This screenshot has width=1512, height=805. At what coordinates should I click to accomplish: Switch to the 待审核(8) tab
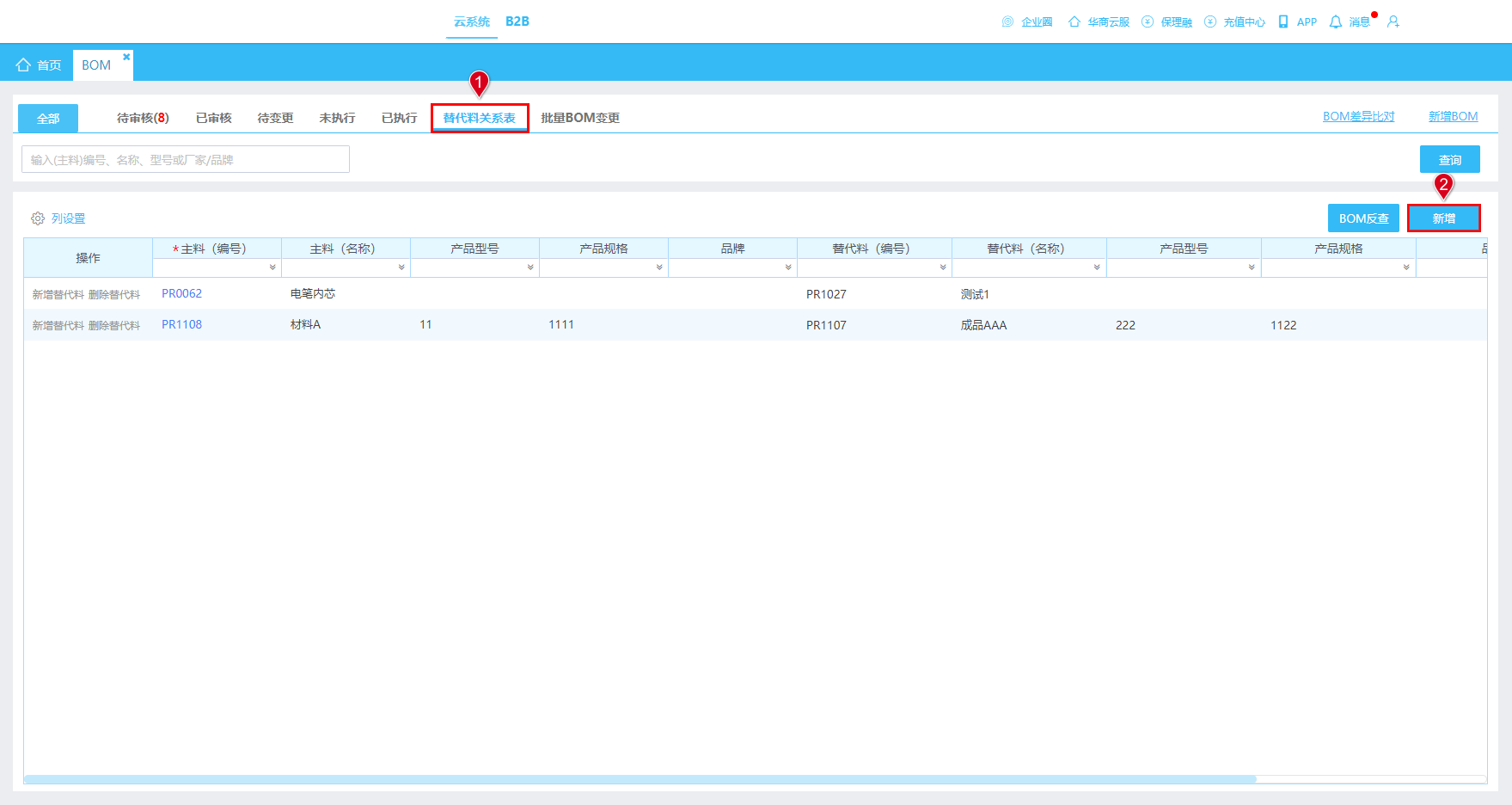pos(143,118)
